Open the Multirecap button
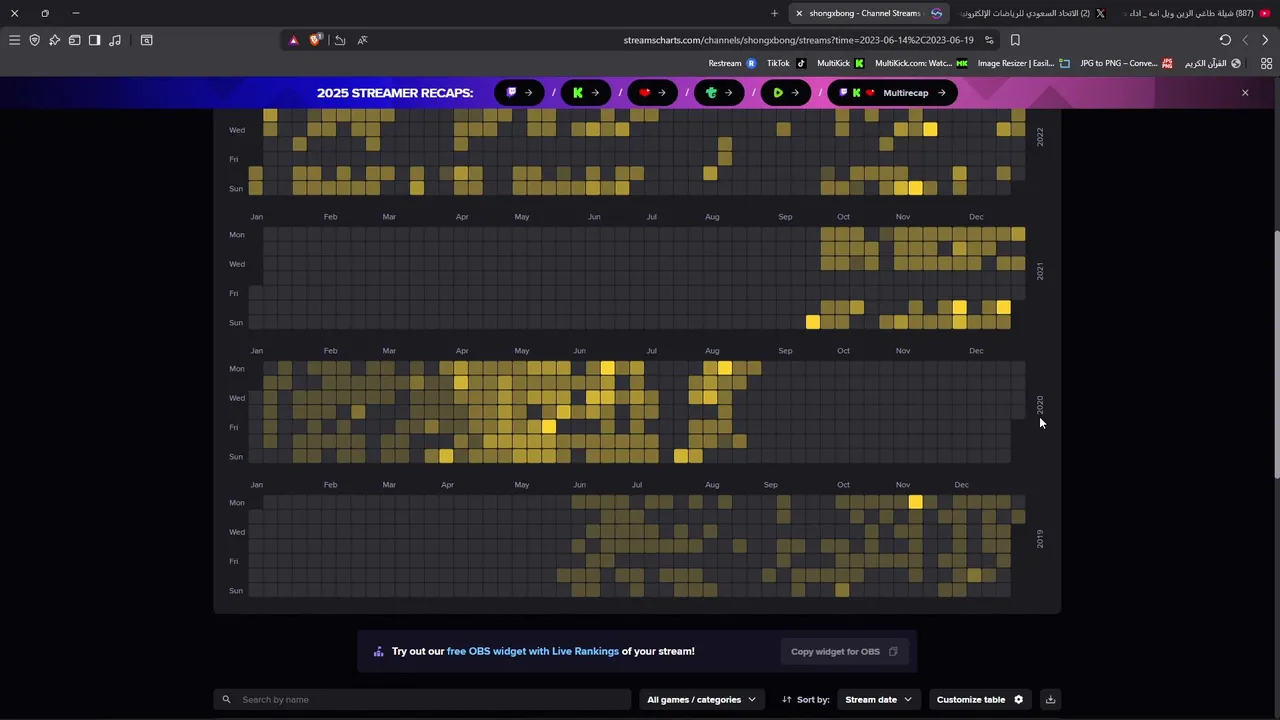 [x=892, y=93]
